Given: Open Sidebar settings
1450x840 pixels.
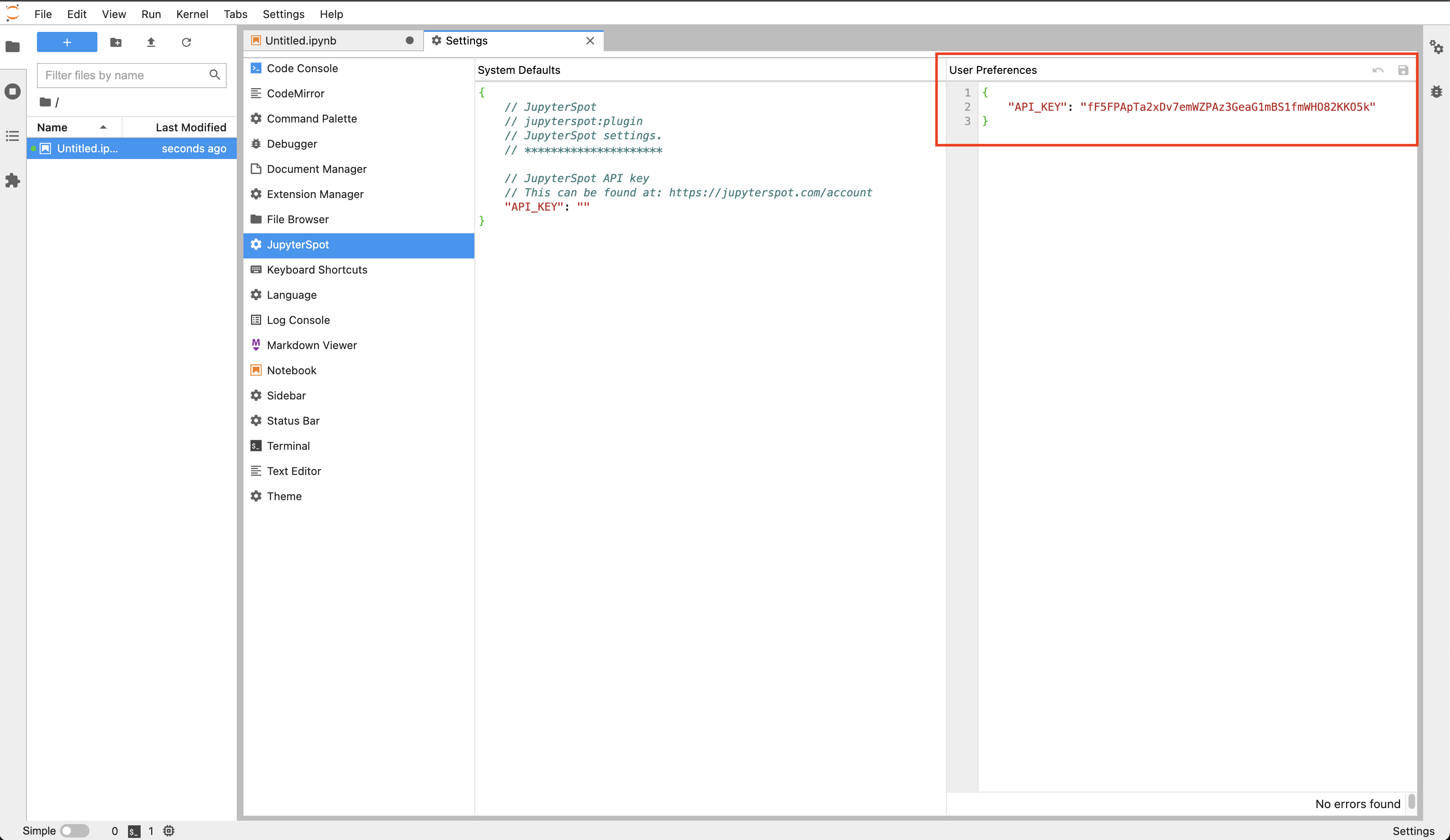Looking at the screenshot, I should click(359, 396).
